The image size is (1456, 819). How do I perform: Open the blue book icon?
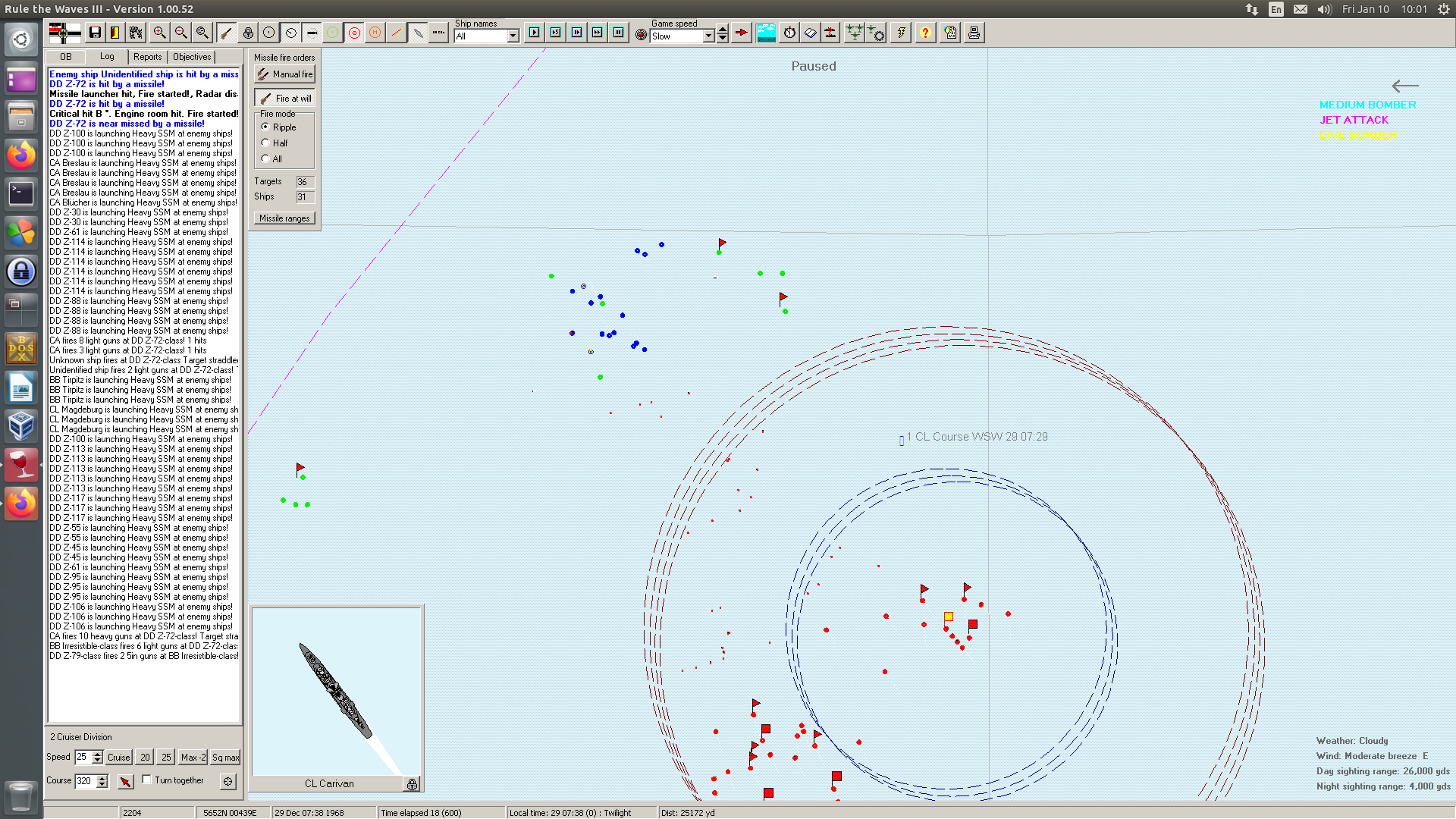pyautogui.click(x=811, y=33)
